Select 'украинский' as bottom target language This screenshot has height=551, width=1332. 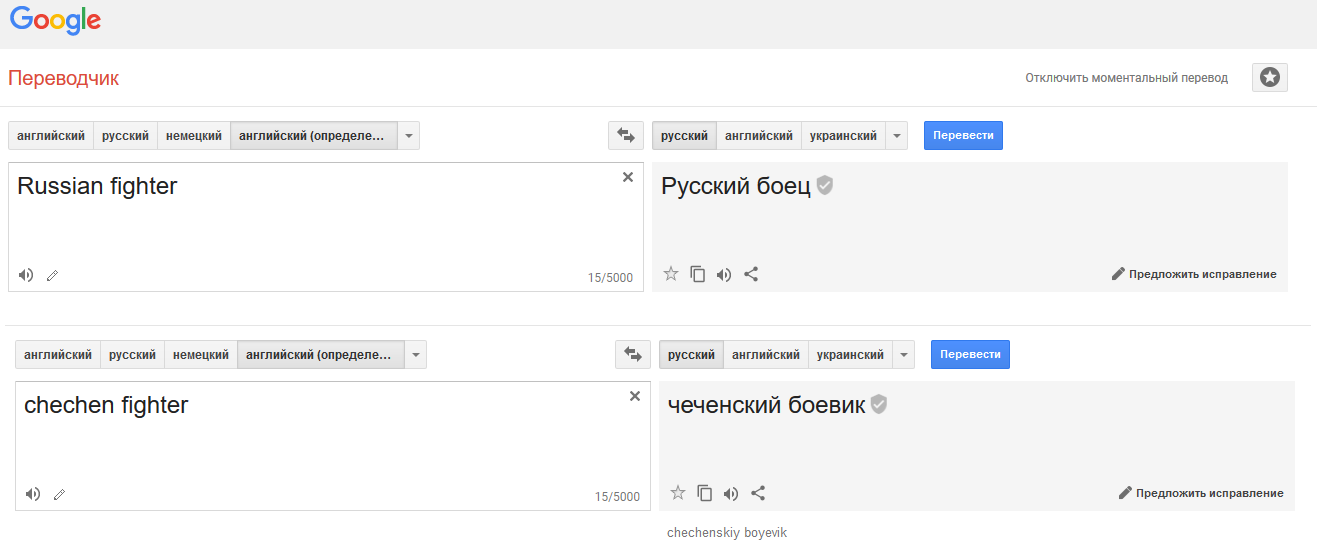850,355
